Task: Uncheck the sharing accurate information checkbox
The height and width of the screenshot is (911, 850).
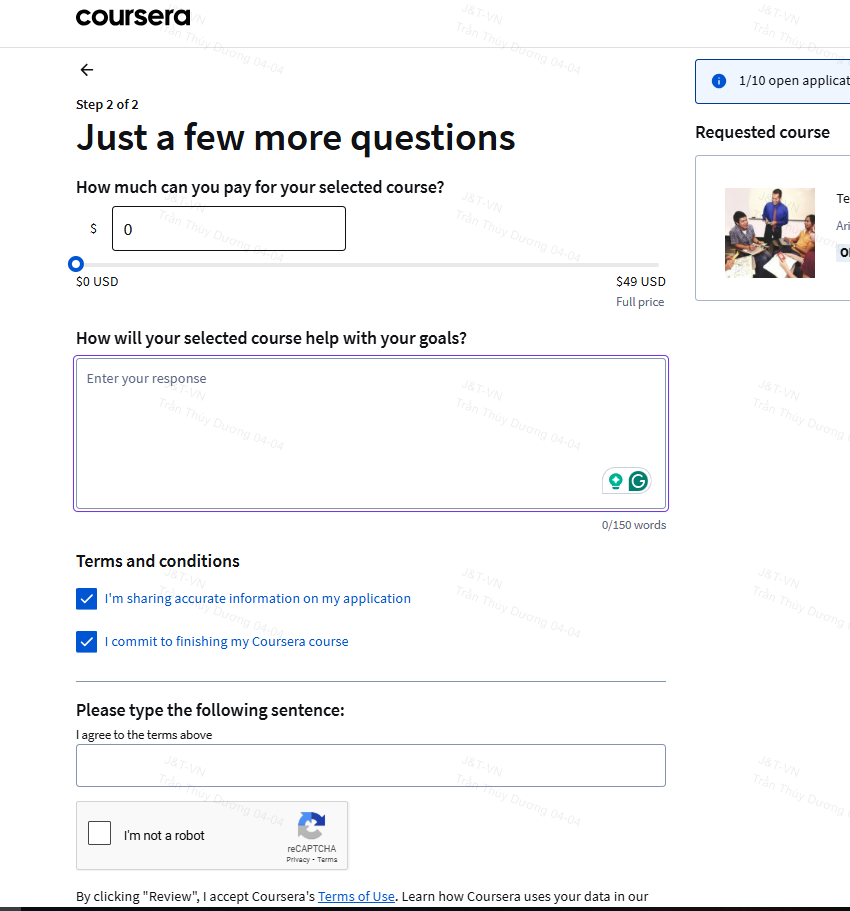Action: (x=87, y=599)
